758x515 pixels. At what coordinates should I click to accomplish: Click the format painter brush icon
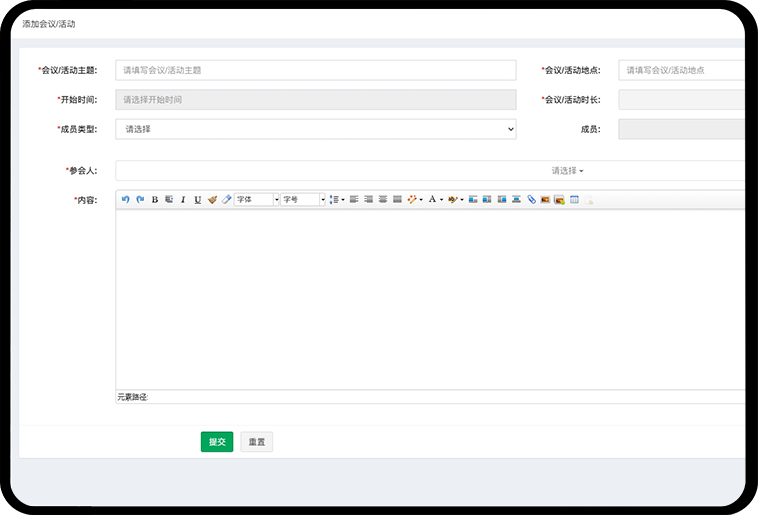pyautogui.click(x=212, y=200)
